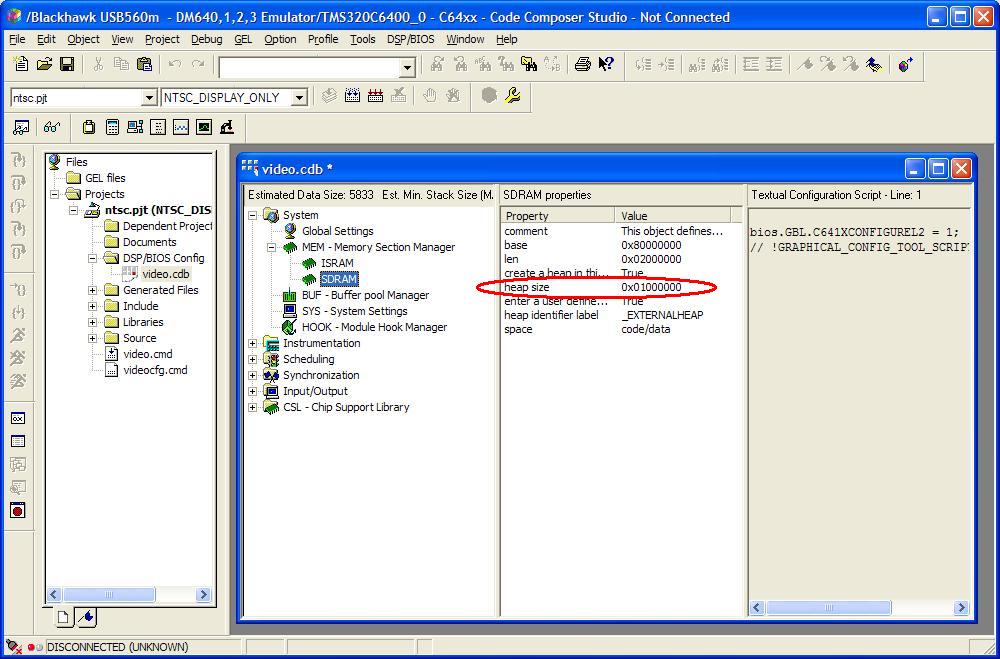Click the memory '0x' icon in left sidebar
Viewport: 1000px width, 659px height.
tap(18, 418)
